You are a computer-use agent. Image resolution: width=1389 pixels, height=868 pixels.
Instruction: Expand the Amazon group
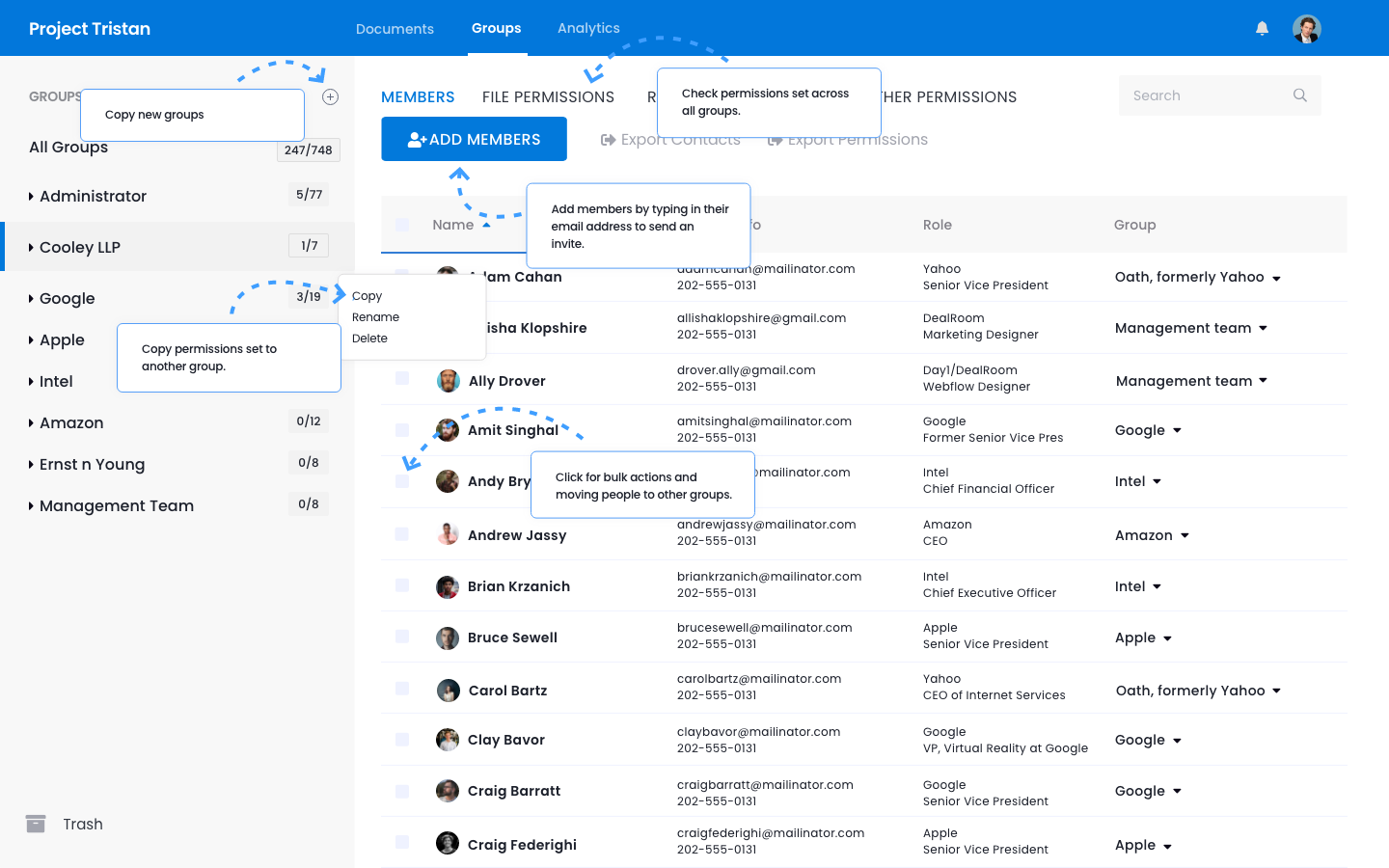pos(31,423)
